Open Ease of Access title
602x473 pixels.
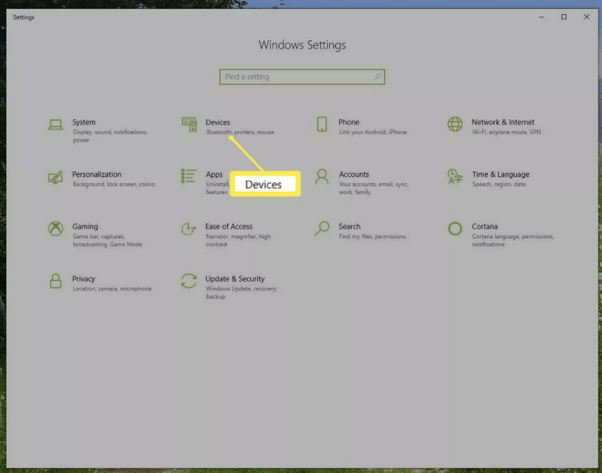229,227
